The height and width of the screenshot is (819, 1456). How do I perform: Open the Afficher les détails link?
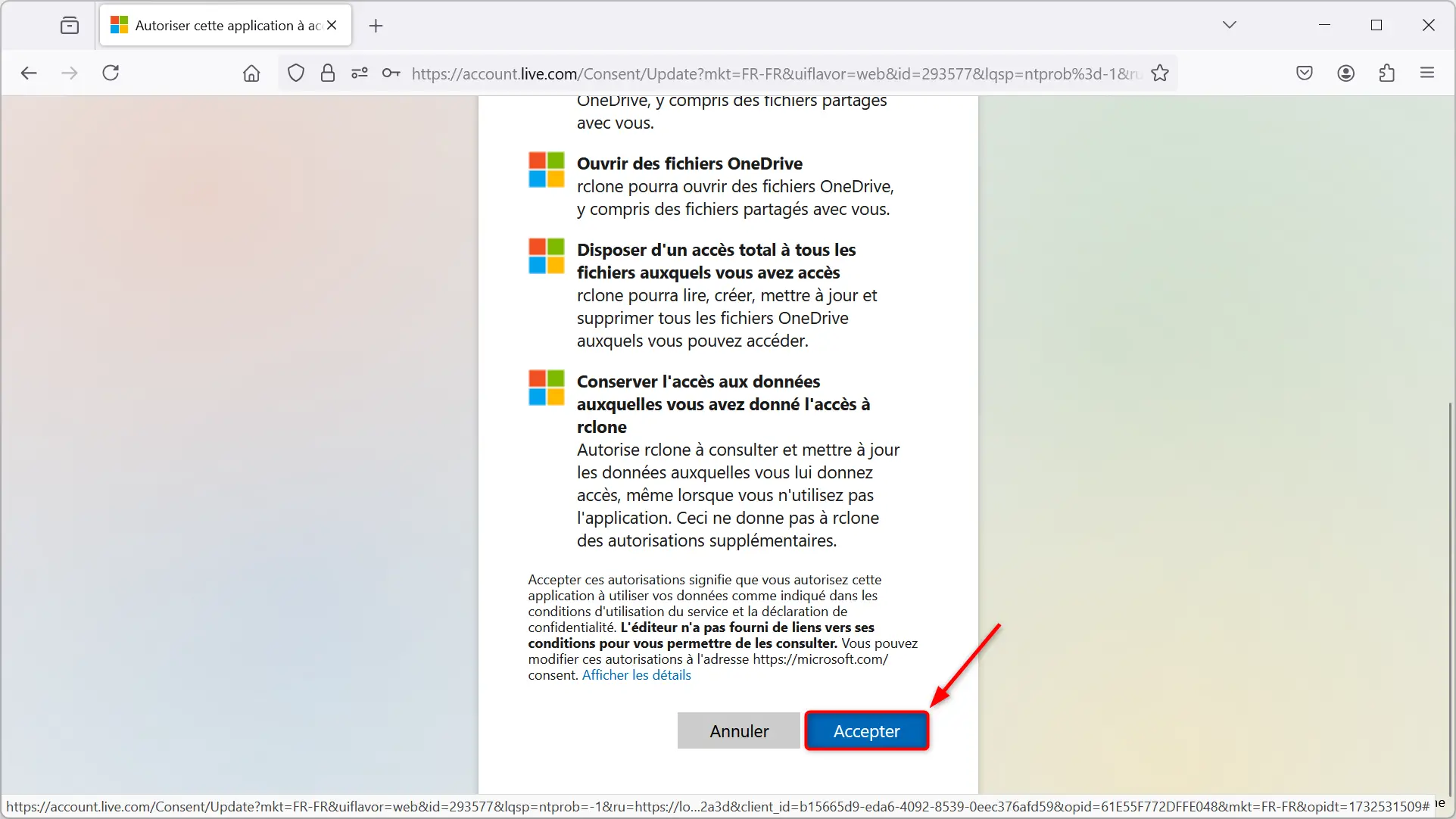coord(636,674)
